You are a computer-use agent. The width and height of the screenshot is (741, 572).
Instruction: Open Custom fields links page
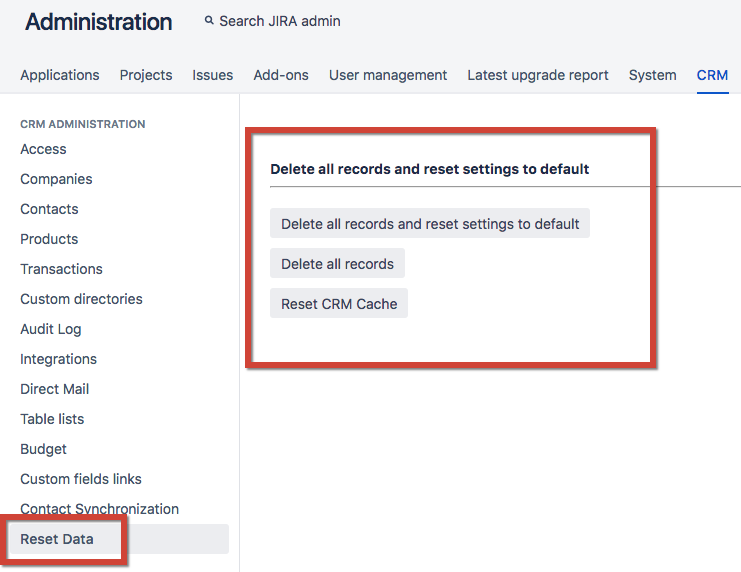[x=81, y=479]
